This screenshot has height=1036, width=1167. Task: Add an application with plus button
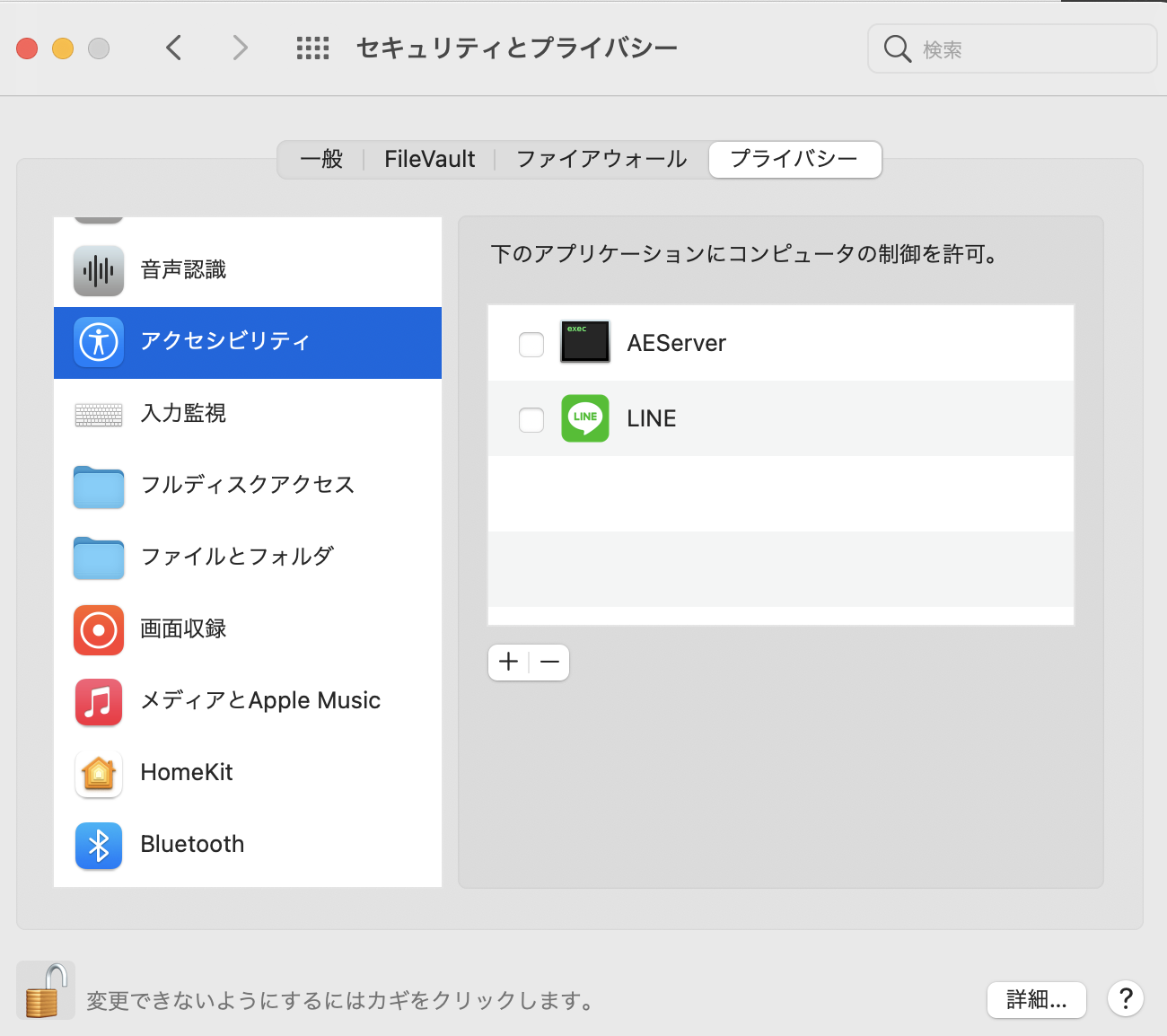(509, 663)
